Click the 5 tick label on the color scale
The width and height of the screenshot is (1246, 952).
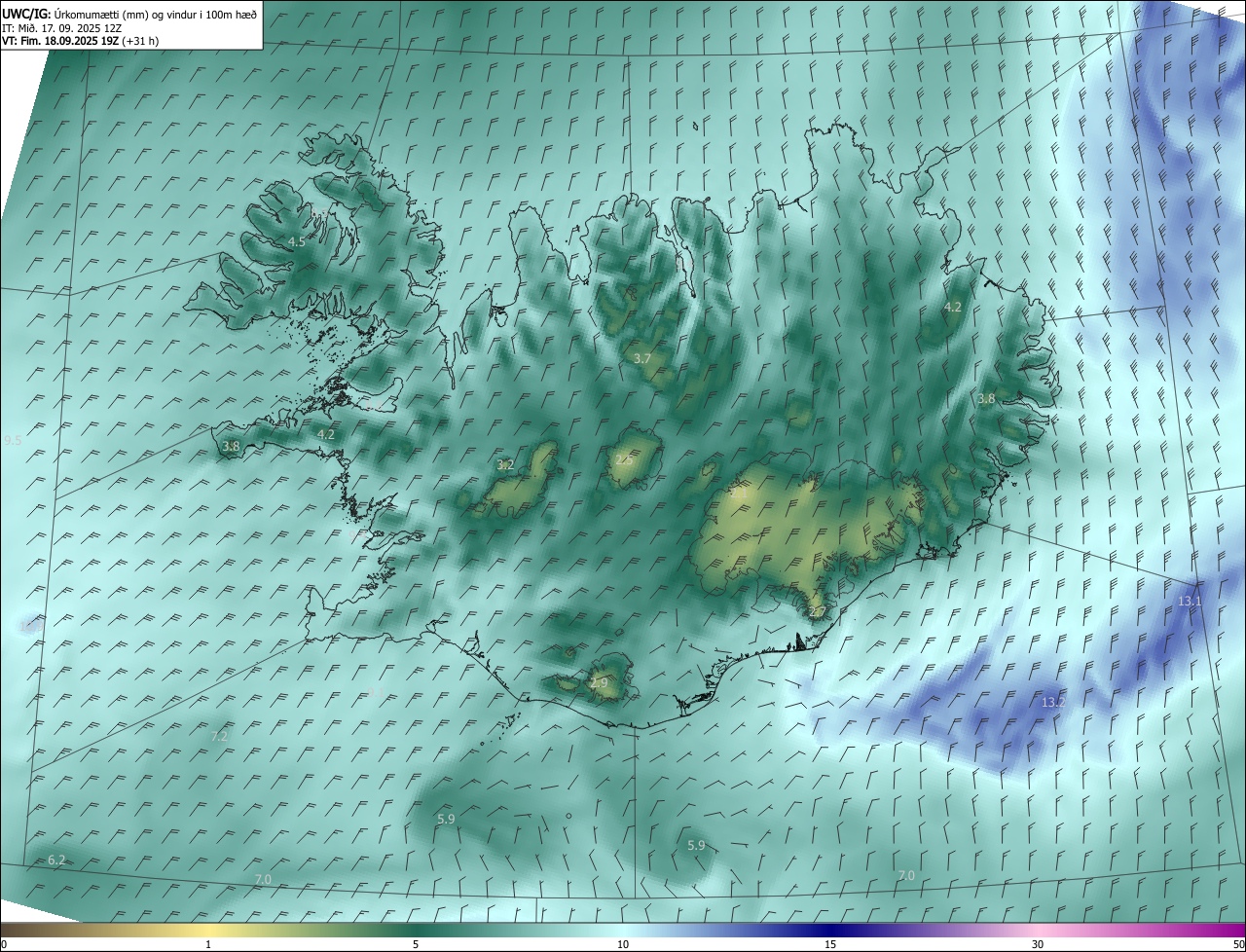click(x=416, y=945)
